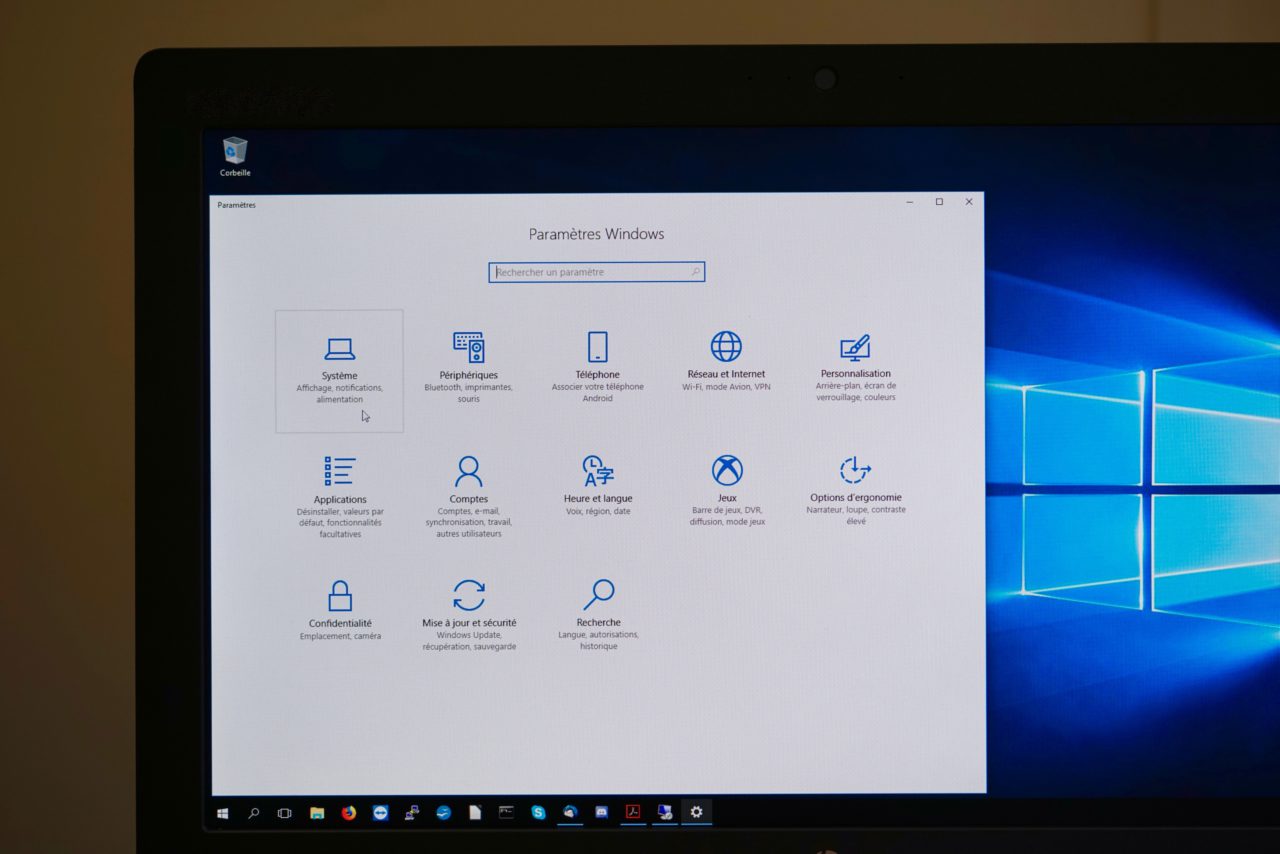Open the Téléphone settings tile
Screen dimensions: 1280x854
click(x=598, y=367)
